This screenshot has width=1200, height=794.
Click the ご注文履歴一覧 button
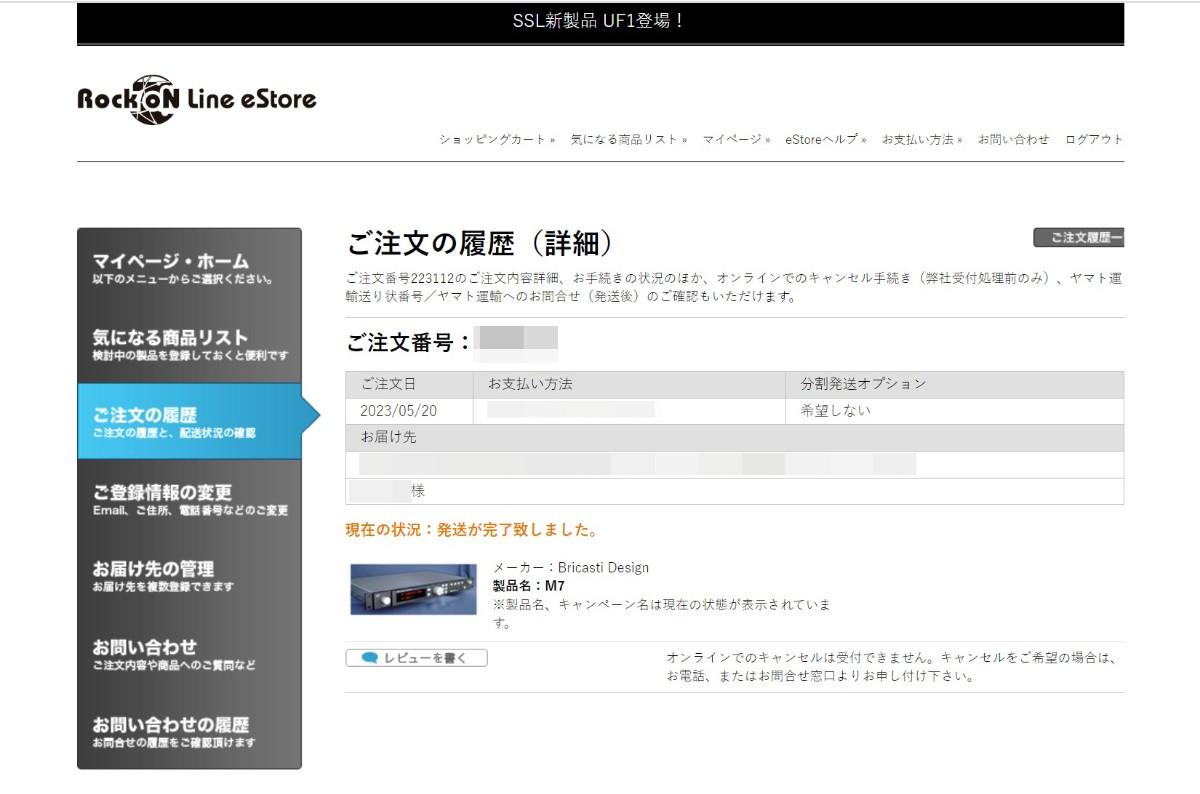[x=1079, y=238]
